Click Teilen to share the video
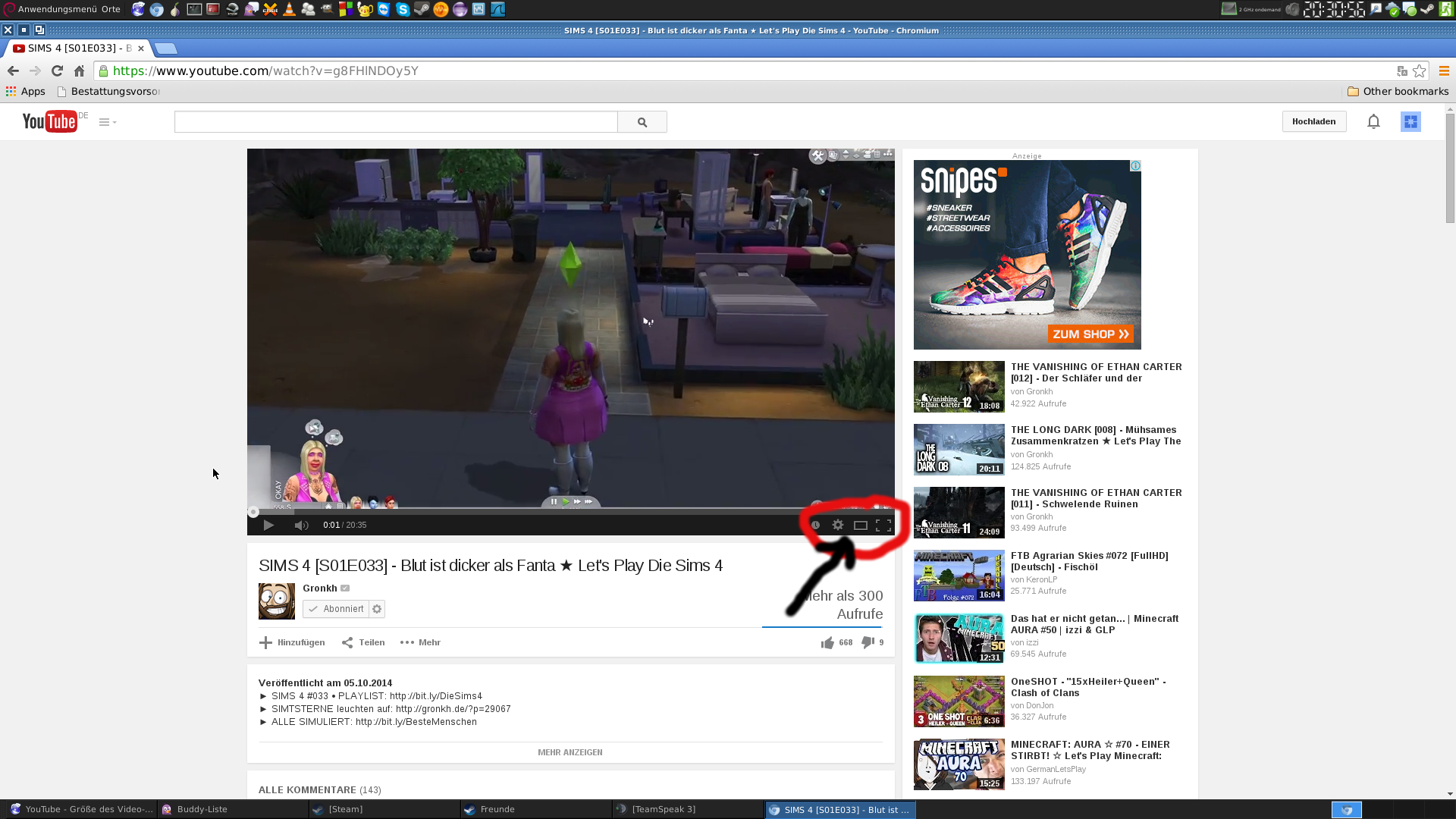The width and height of the screenshot is (1456, 819). [x=363, y=642]
